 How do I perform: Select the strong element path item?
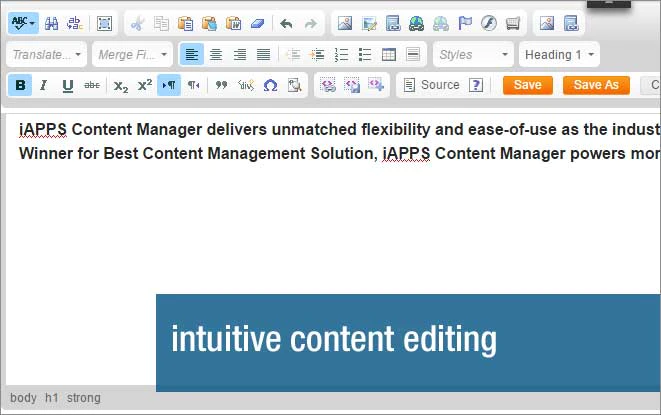(x=83, y=398)
